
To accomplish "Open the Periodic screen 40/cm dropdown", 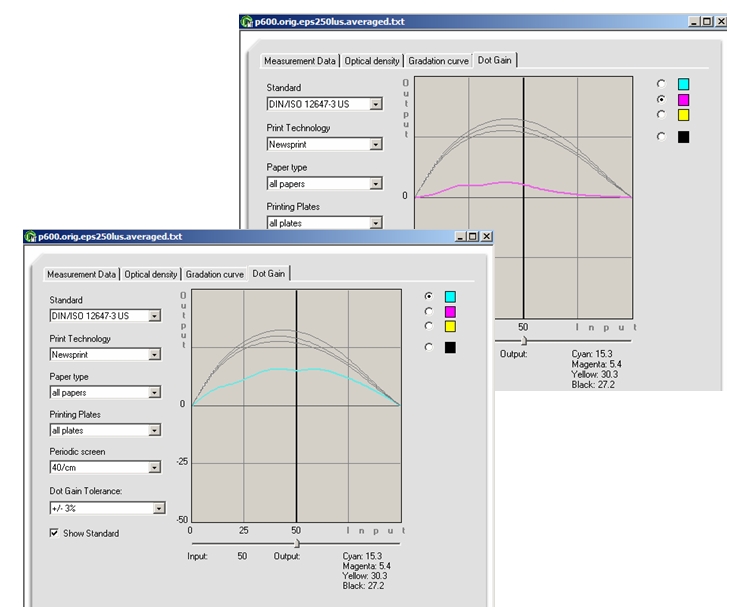I will (105, 468).
